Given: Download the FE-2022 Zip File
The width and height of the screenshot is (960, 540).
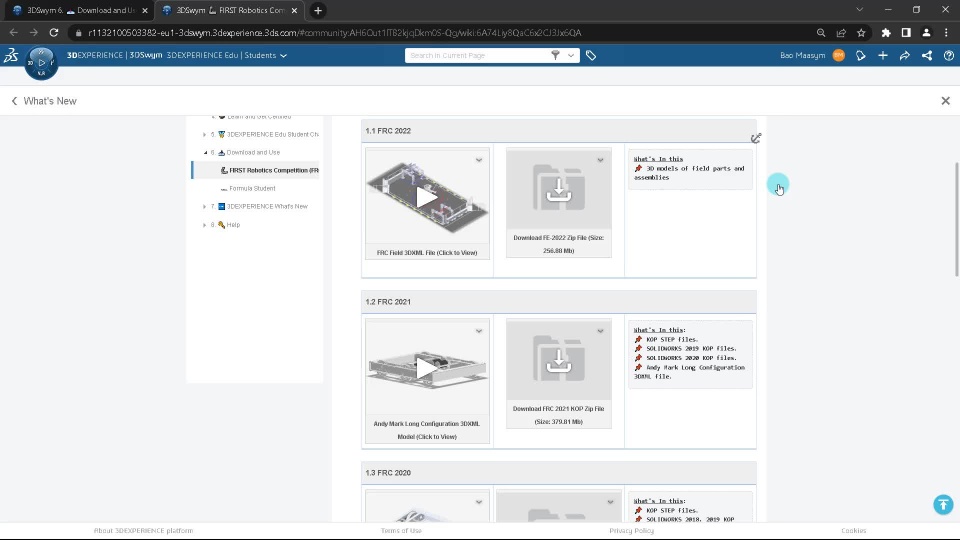Looking at the screenshot, I should [558, 190].
